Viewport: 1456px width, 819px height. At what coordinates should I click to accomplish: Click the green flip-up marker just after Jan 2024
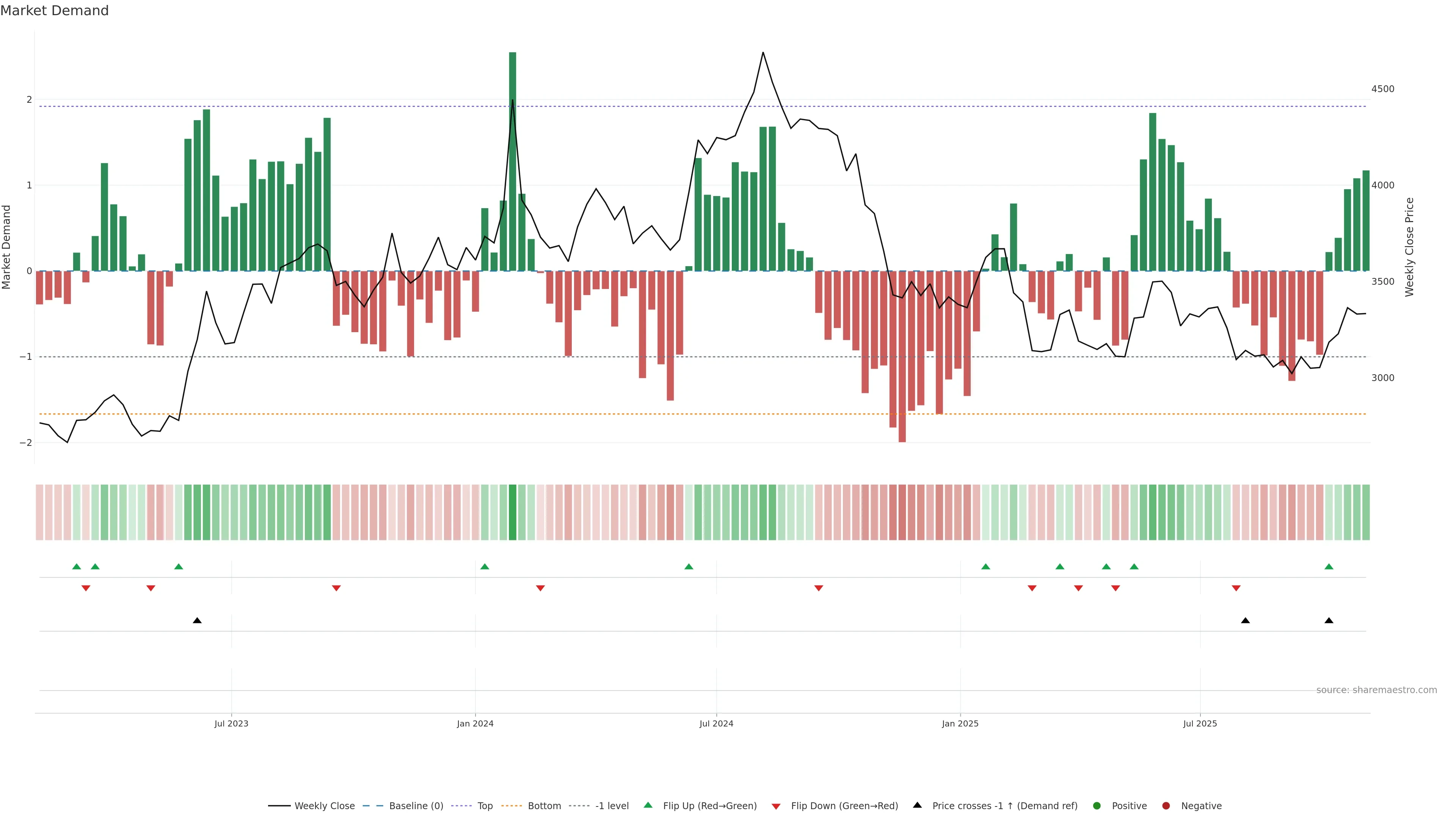(x=485, y=566)
